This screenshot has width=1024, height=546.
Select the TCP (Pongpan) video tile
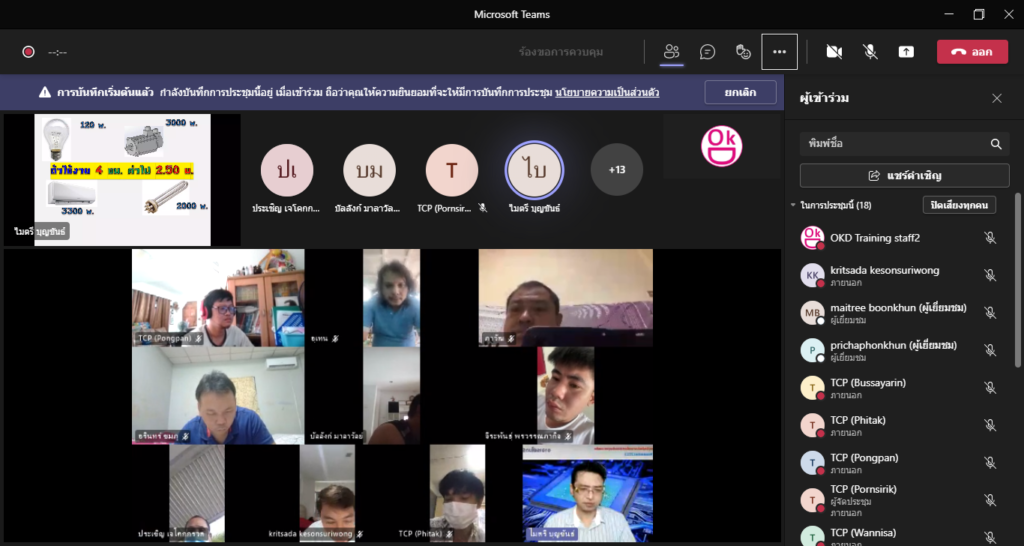[218, 298]
